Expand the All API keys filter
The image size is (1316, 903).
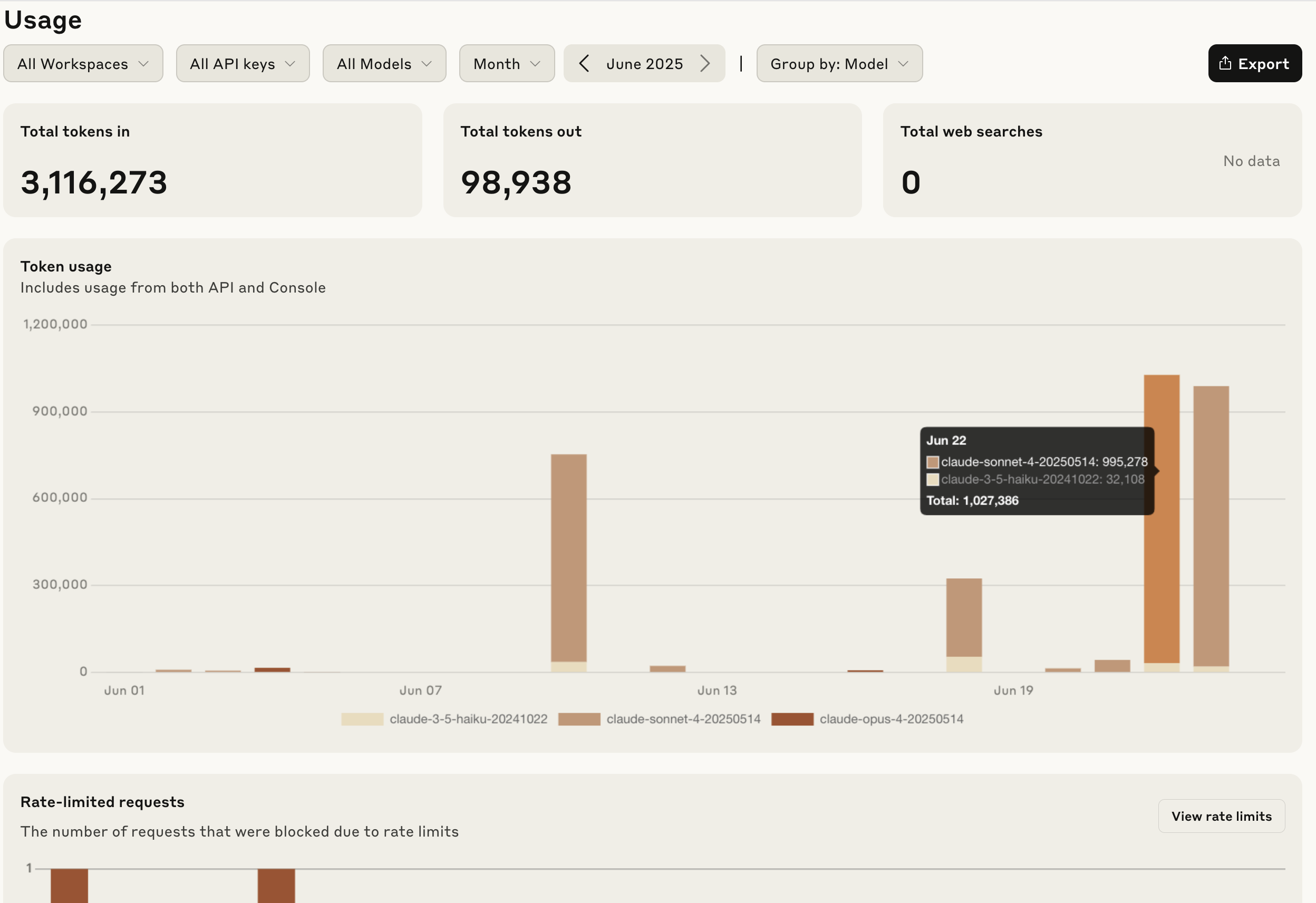pyautogui.click(x=243, y=63)
